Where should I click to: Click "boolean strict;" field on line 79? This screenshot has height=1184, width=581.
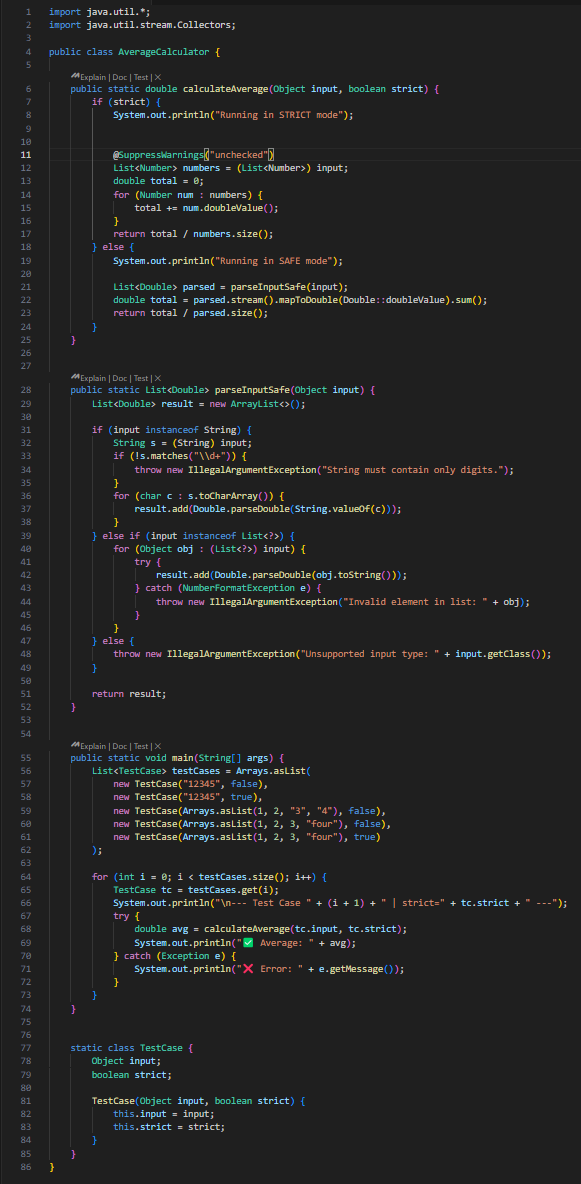(x=132, y=1075)
